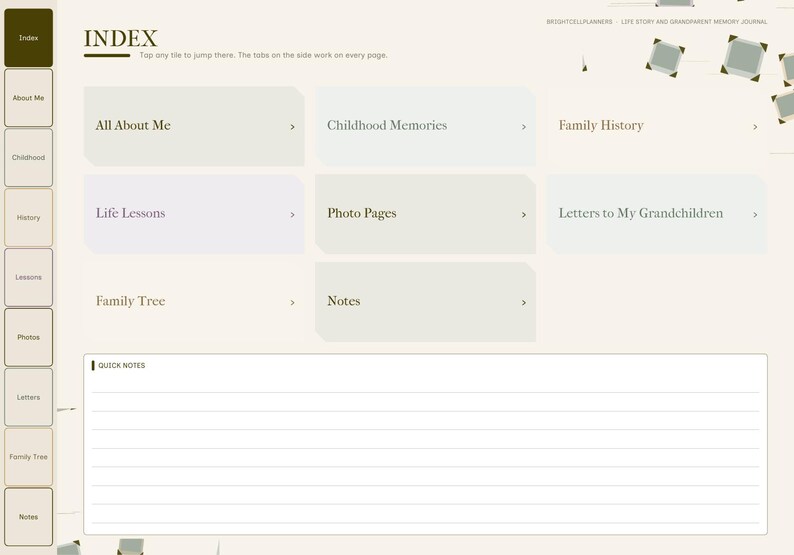Click the chevron on Life Lessons

point(292,215)
